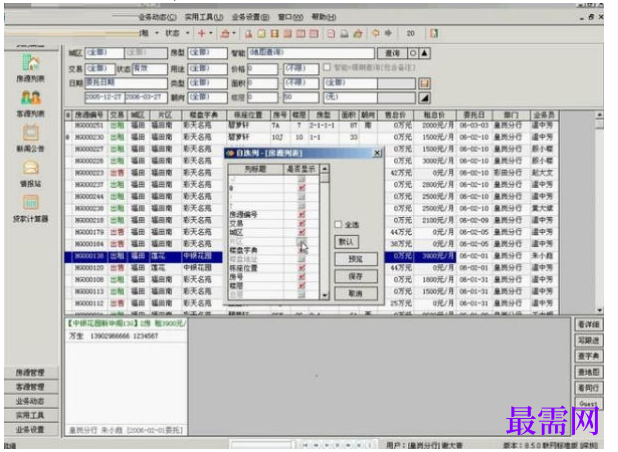
Task: Click the 保存 button in dialog
Action: point(356,276)
